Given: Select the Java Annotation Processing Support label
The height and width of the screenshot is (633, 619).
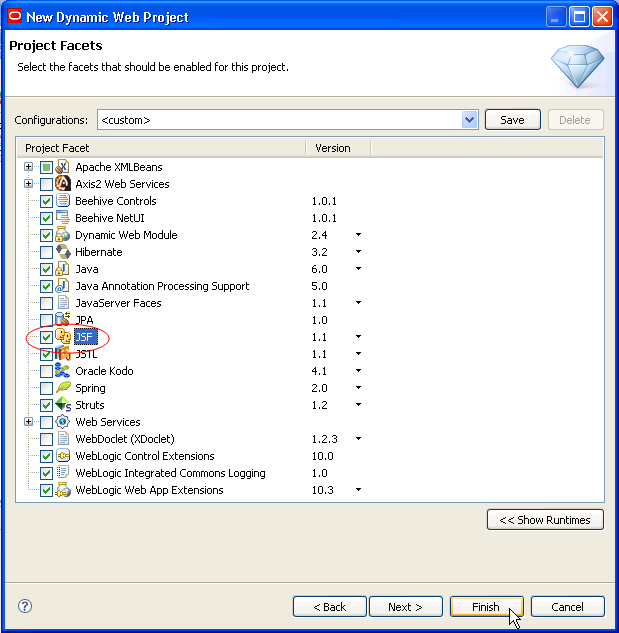Looking at the screenshot, I should pos(162,286).
